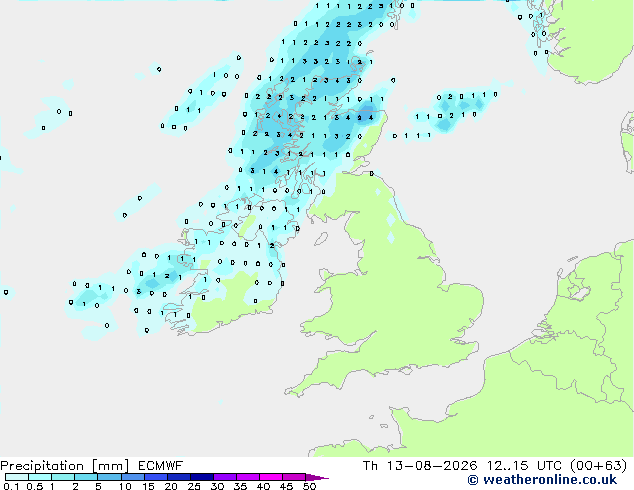Click the 'UTC' label
Viewport: 634px width, 490px height.
(x=549, y=466)
